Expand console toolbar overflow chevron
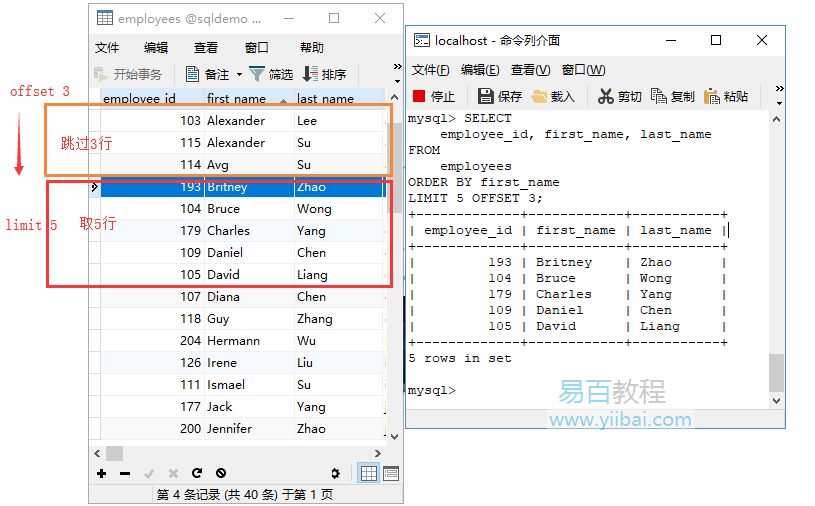Viewport: 815px width, 506px height. coord(780,89)
